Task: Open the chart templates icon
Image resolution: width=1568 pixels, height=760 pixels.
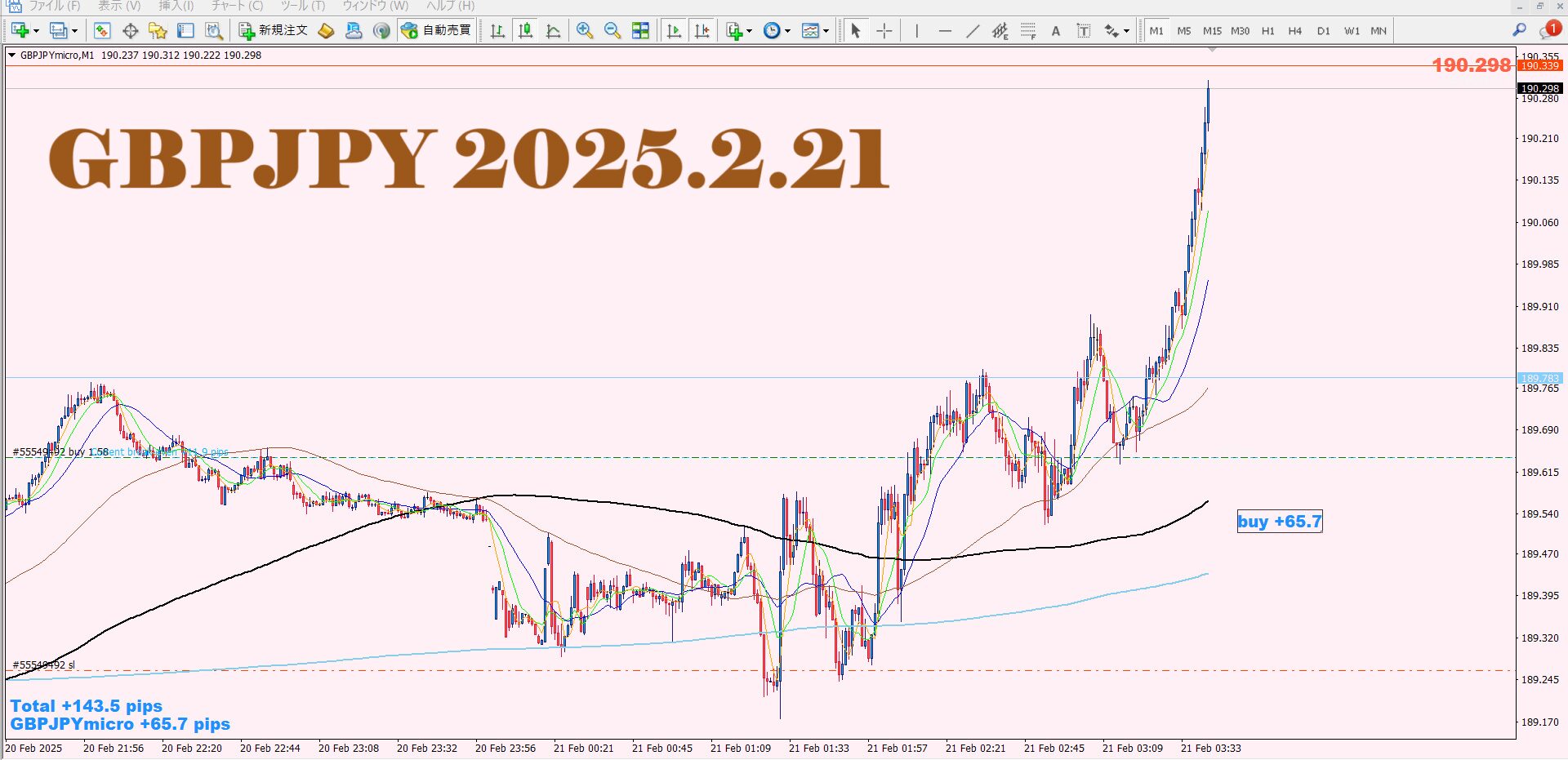Action: pos(810,31)
